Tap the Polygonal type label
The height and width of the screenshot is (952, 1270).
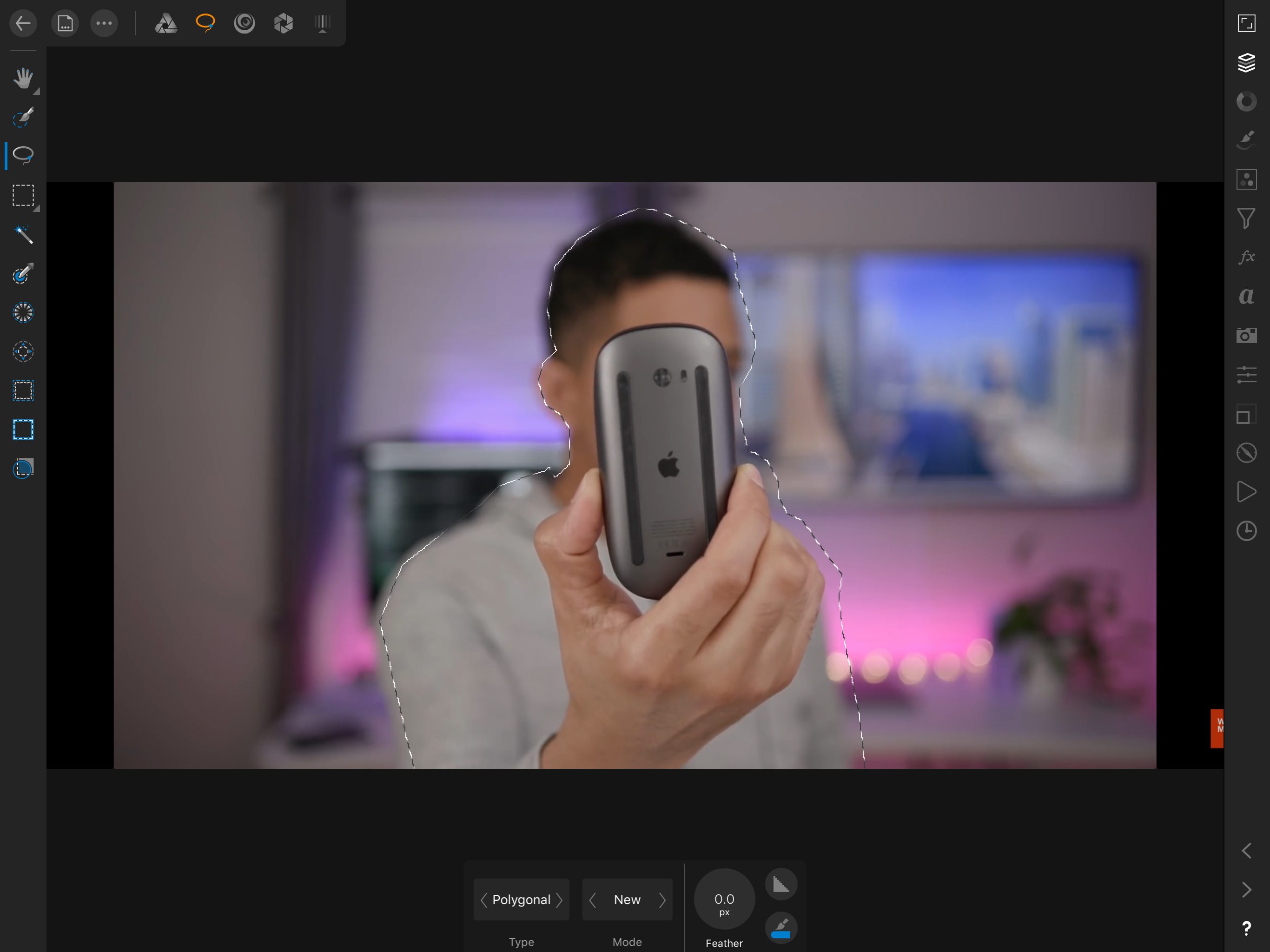click(x=521, y=900)
